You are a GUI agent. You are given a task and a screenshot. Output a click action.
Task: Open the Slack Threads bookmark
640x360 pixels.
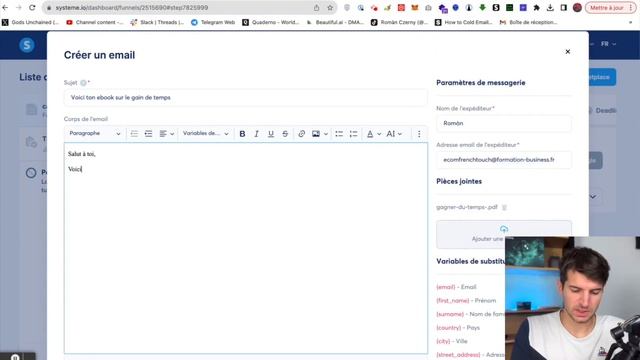coord(157,22)
